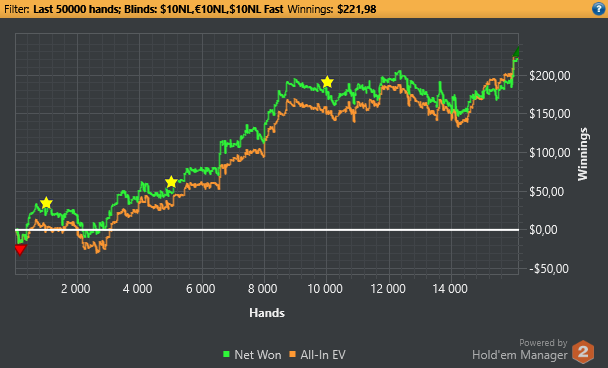
Task: Click the green upward triangle peak marker
Action: [516, 52]
